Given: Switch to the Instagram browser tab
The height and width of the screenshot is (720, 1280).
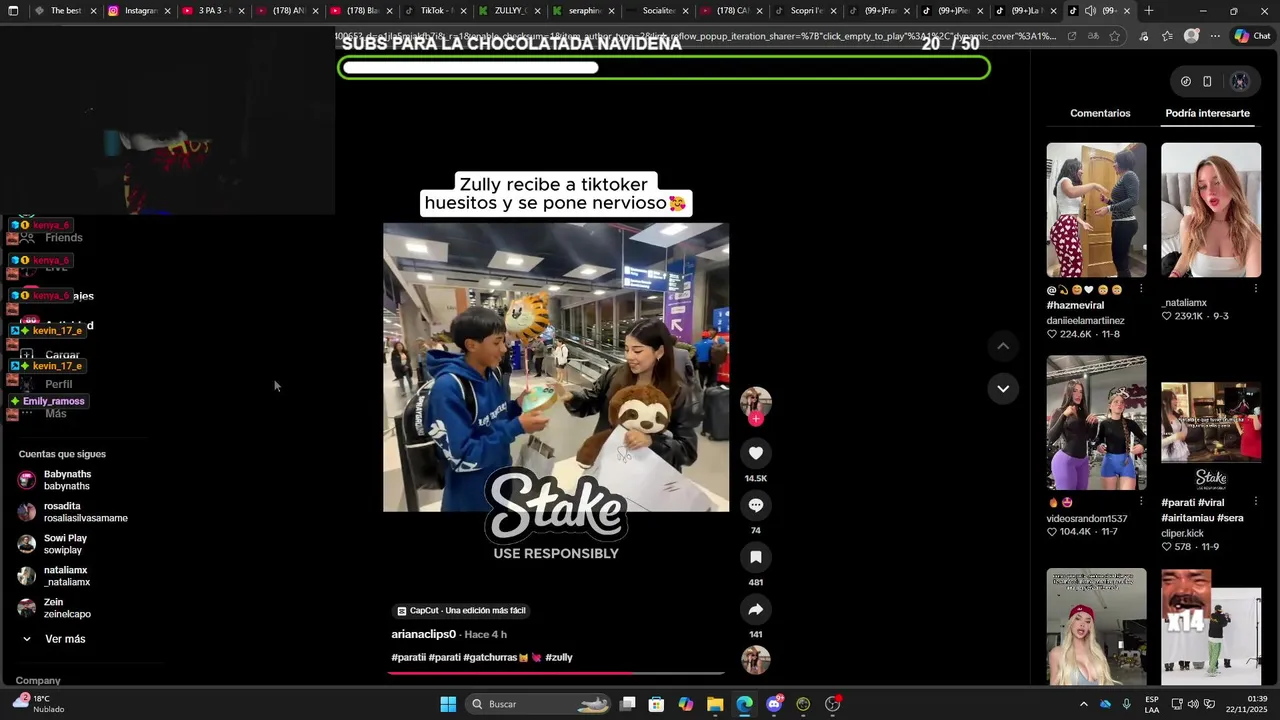Looking at the screenshot, I should coord(140,11).
